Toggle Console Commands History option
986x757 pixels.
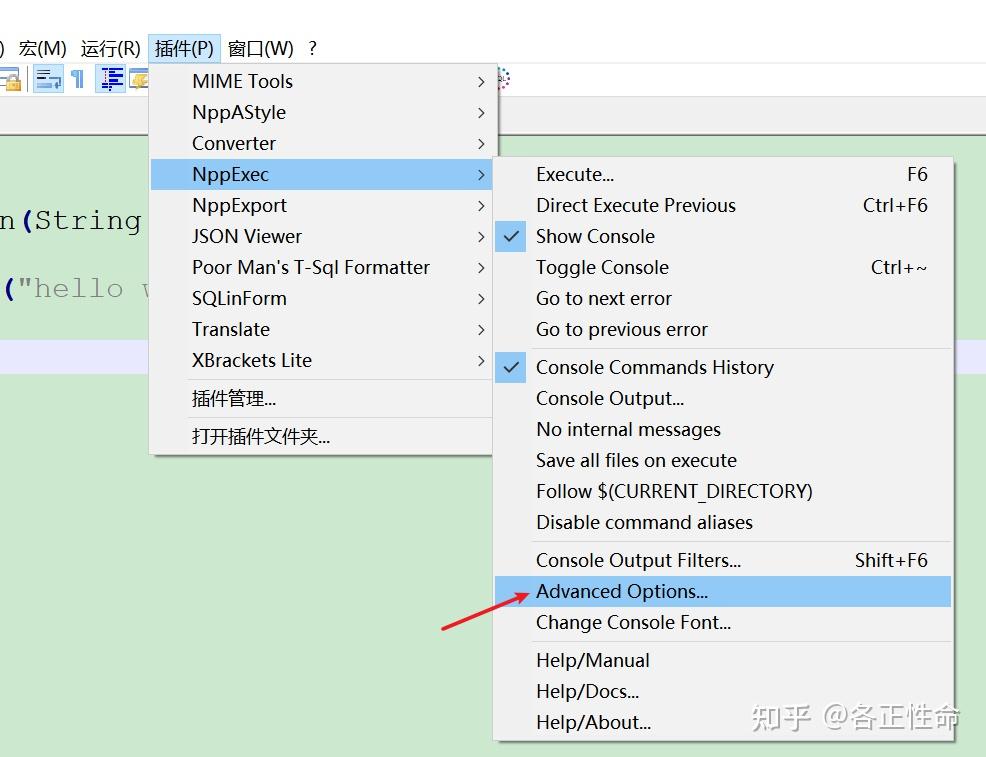pos(654,367)
